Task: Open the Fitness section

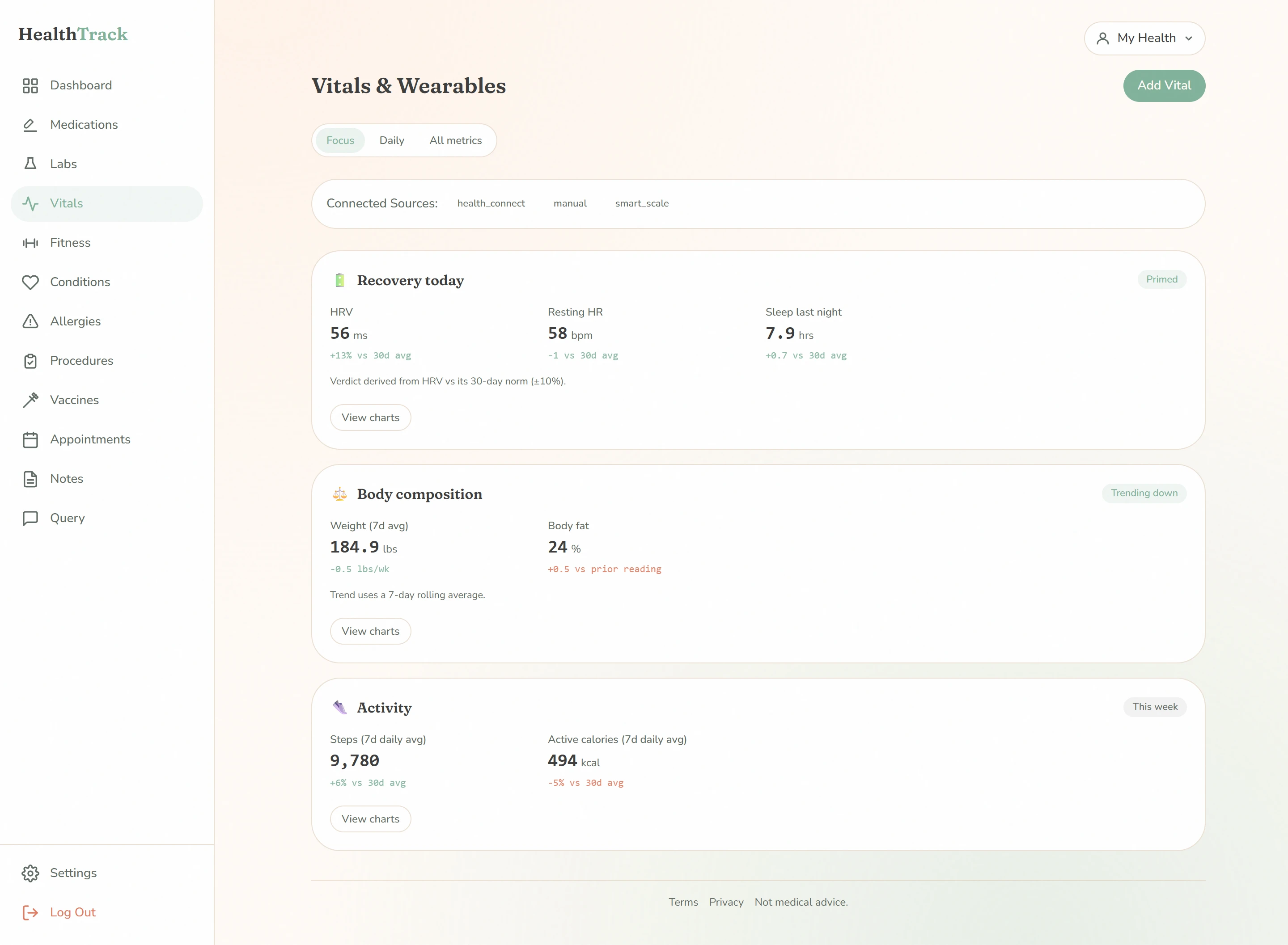Action: tap(107, 243)
